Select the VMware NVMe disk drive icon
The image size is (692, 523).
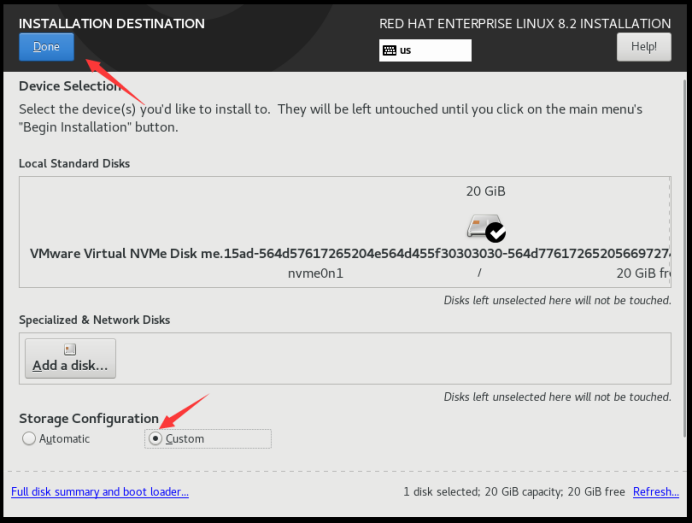tap(486, 228)
